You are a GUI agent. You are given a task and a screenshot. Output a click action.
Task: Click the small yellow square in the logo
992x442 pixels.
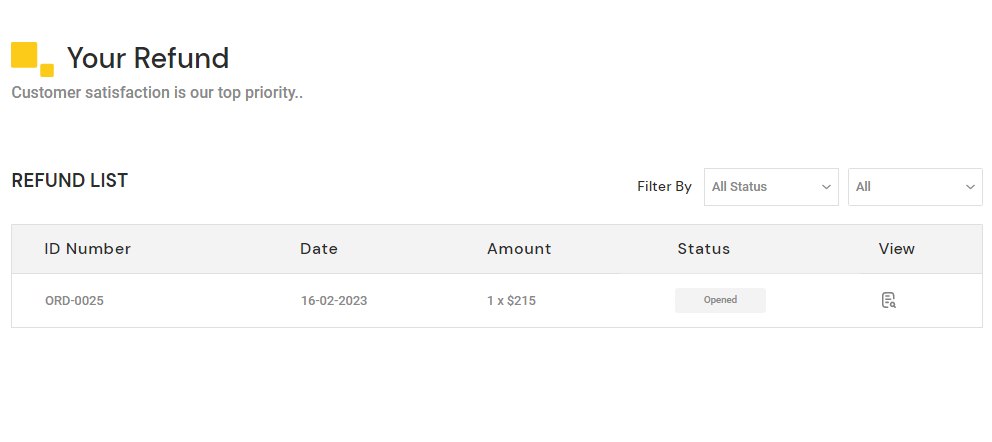click(47, 70)
